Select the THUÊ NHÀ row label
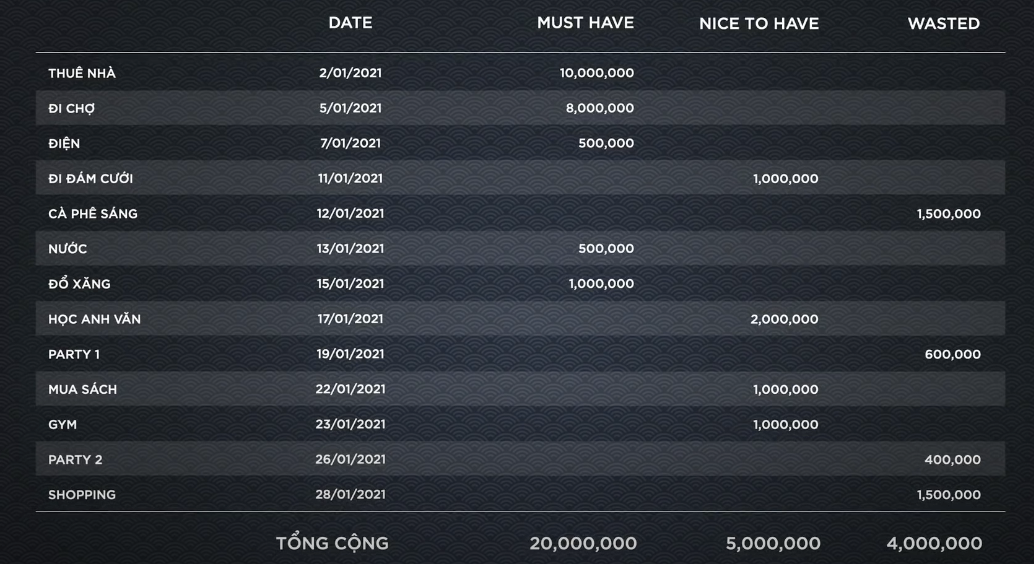This screenshot has height=564, width=1034. point(82,73)
